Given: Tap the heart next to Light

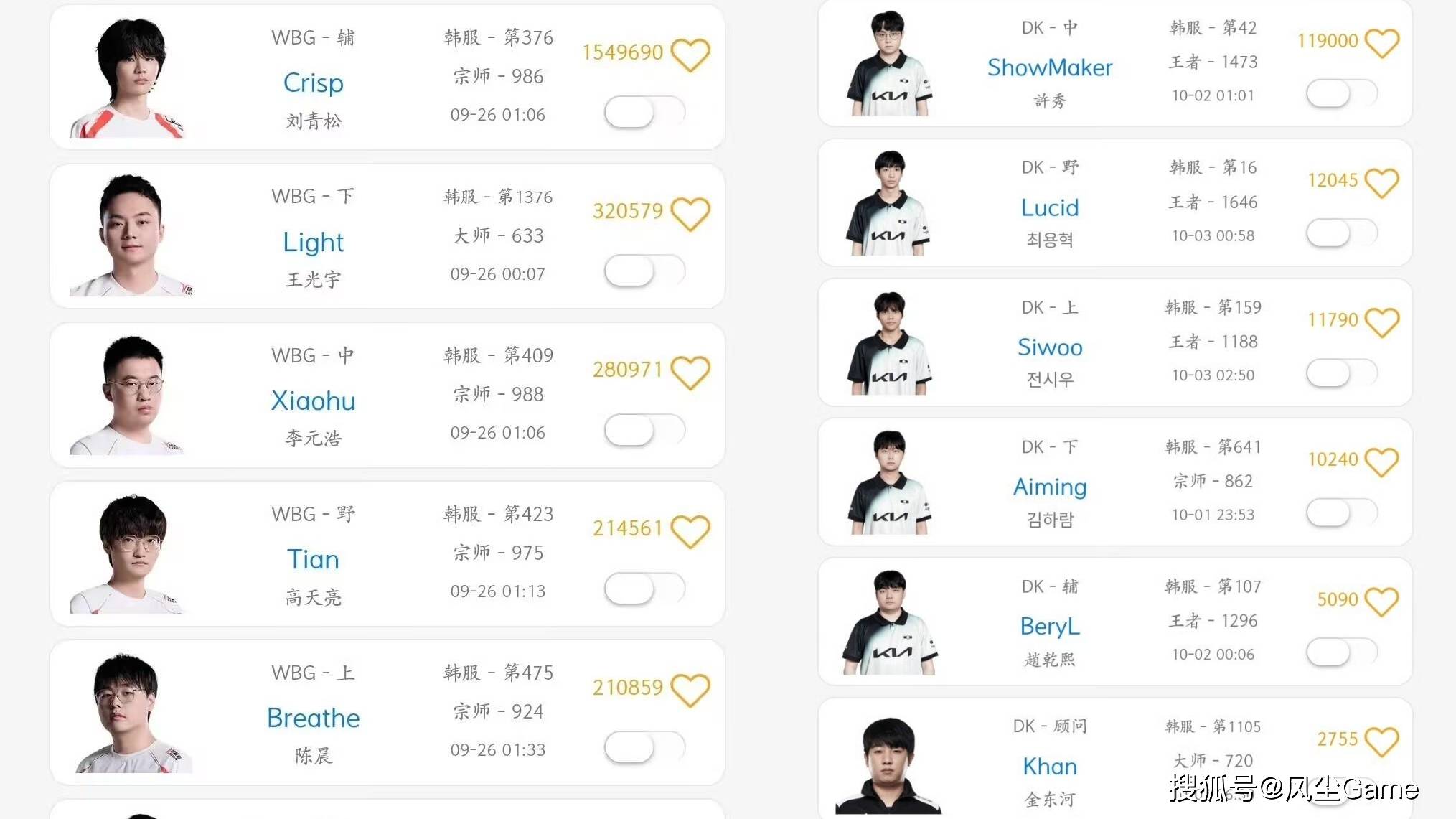Looking at the screenshot, I should [x=690, y=213].
